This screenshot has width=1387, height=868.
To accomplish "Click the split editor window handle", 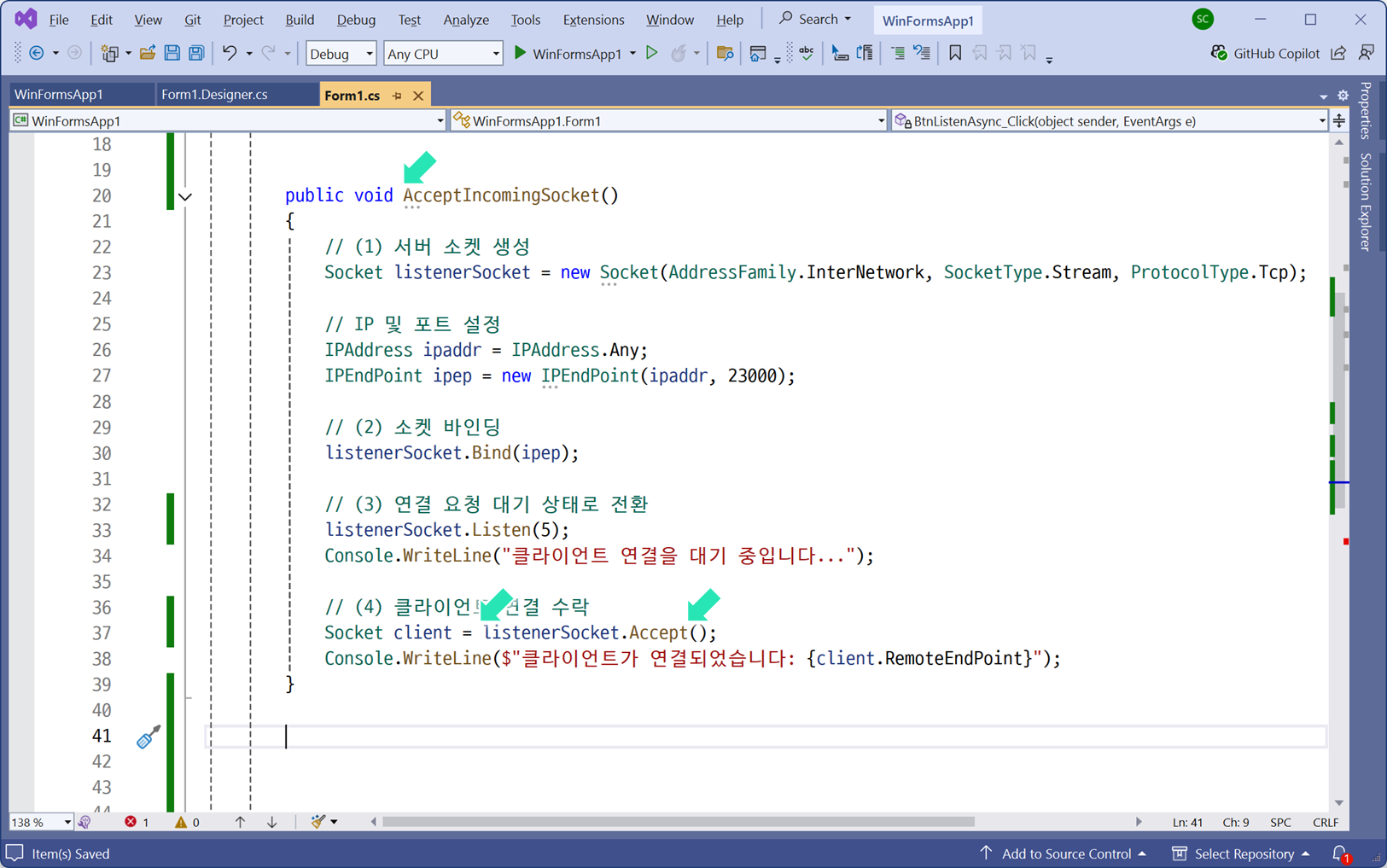I will (x=1339, y=120).
